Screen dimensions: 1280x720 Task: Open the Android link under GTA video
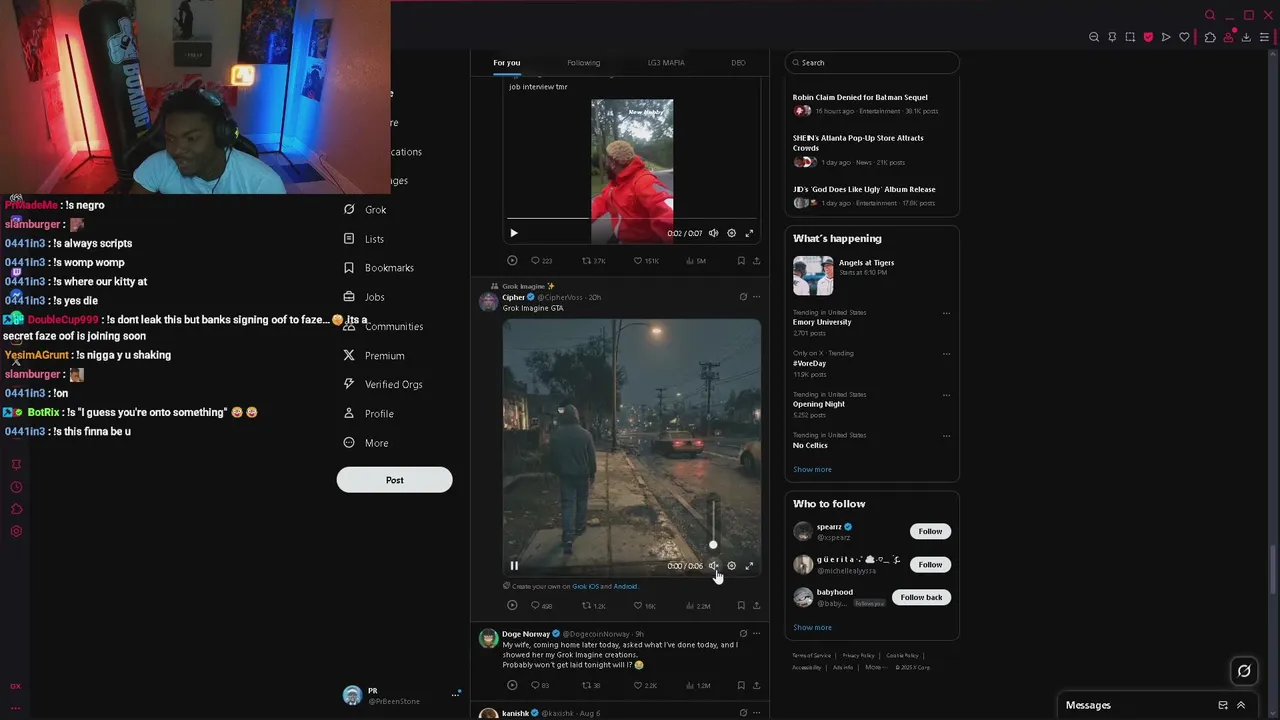625,587
